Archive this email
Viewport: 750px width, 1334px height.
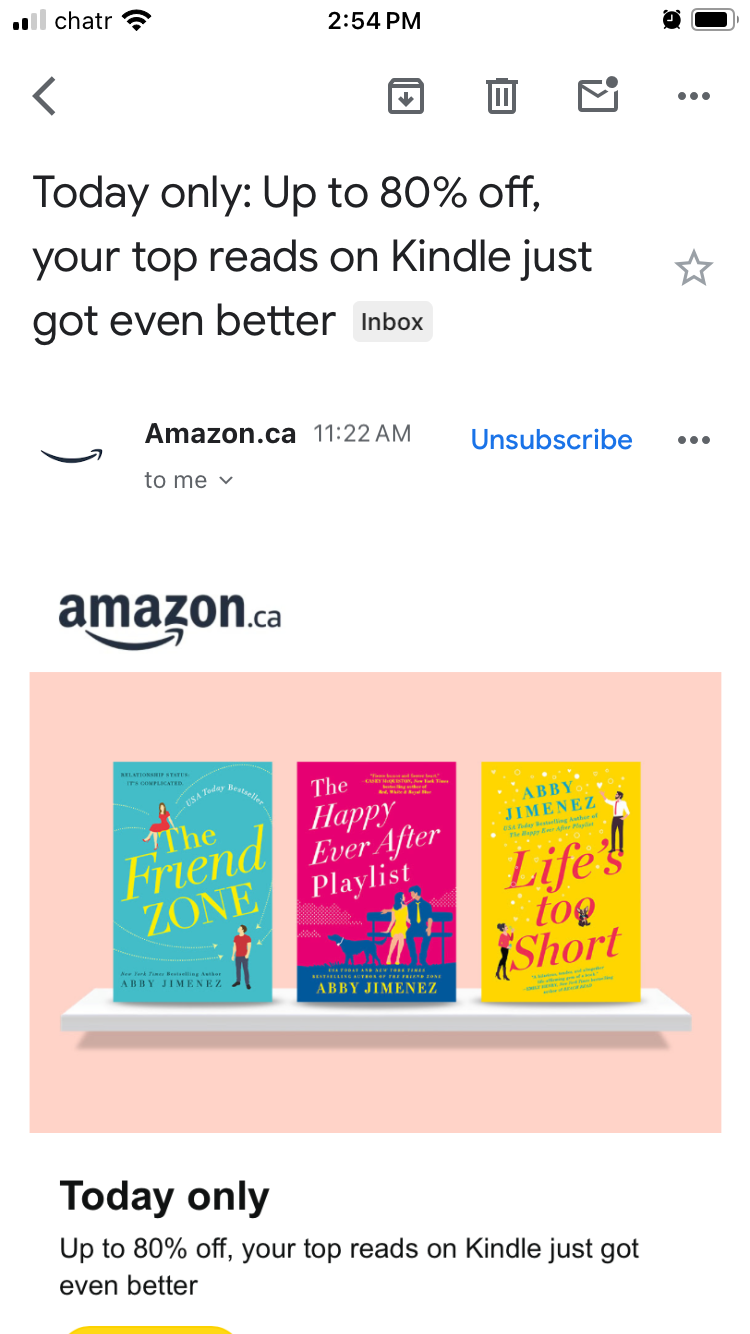point(406,96)
